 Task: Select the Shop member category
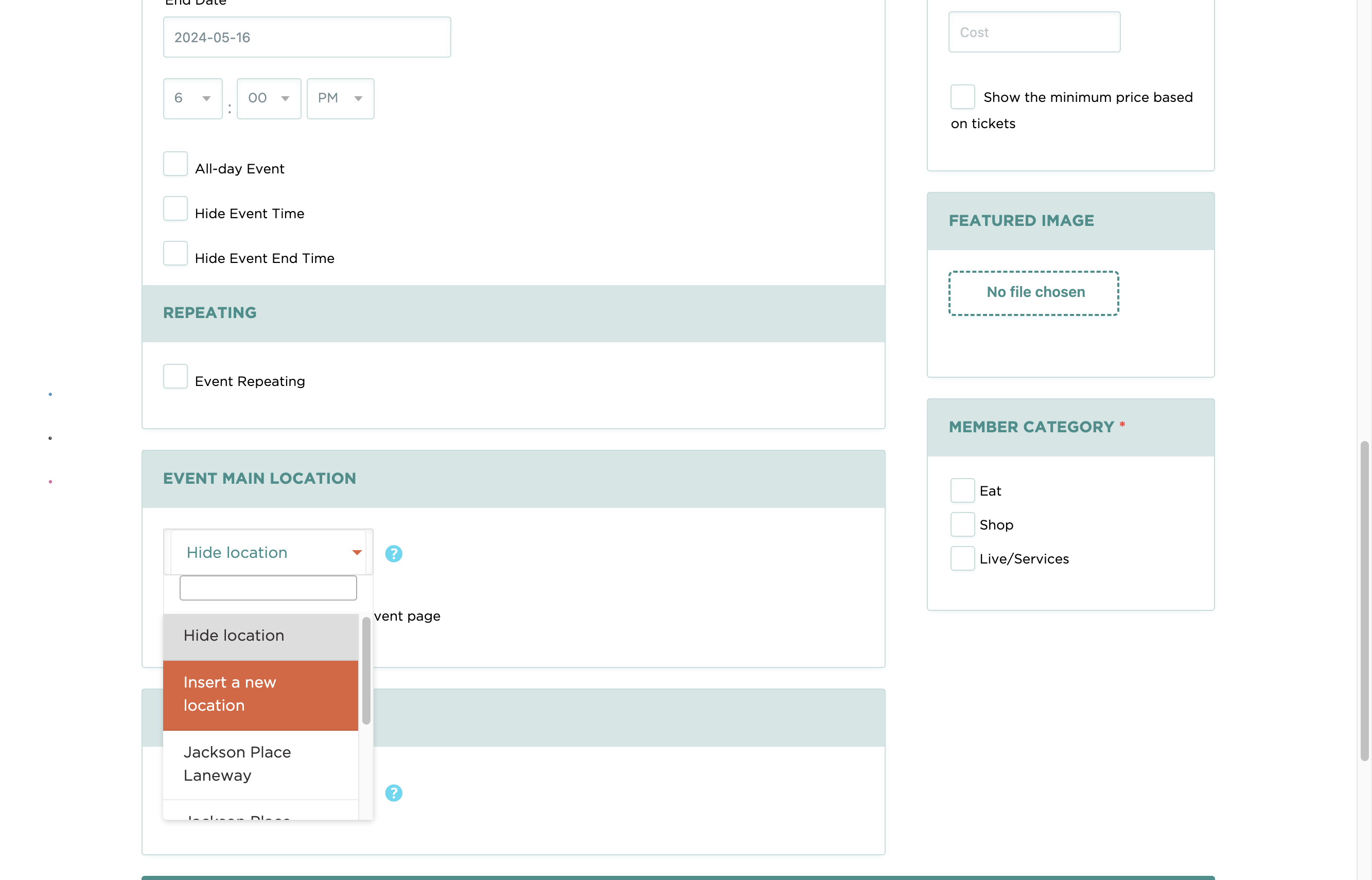click(962, 524)
